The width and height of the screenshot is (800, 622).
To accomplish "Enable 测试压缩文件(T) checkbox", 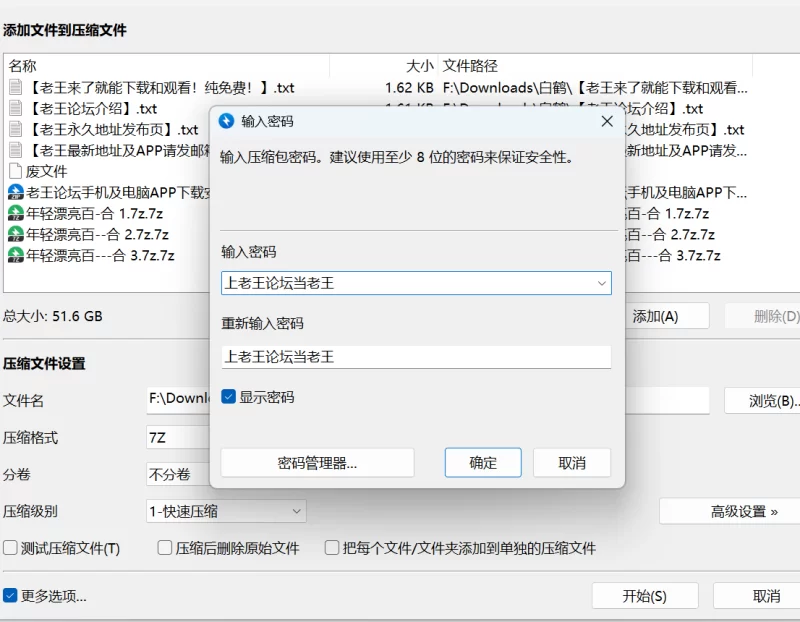I will pos(10,548).
